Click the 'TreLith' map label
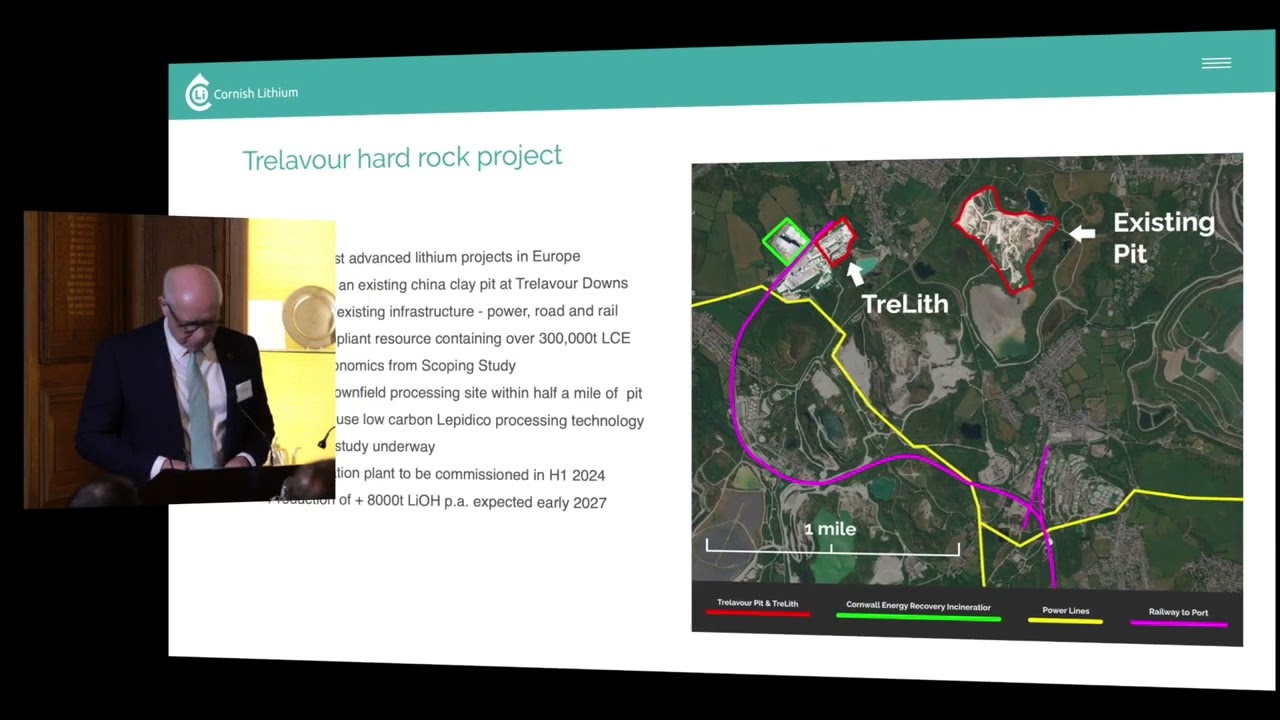The height and width of the screenshot is (720, 1280). (904, 304)
